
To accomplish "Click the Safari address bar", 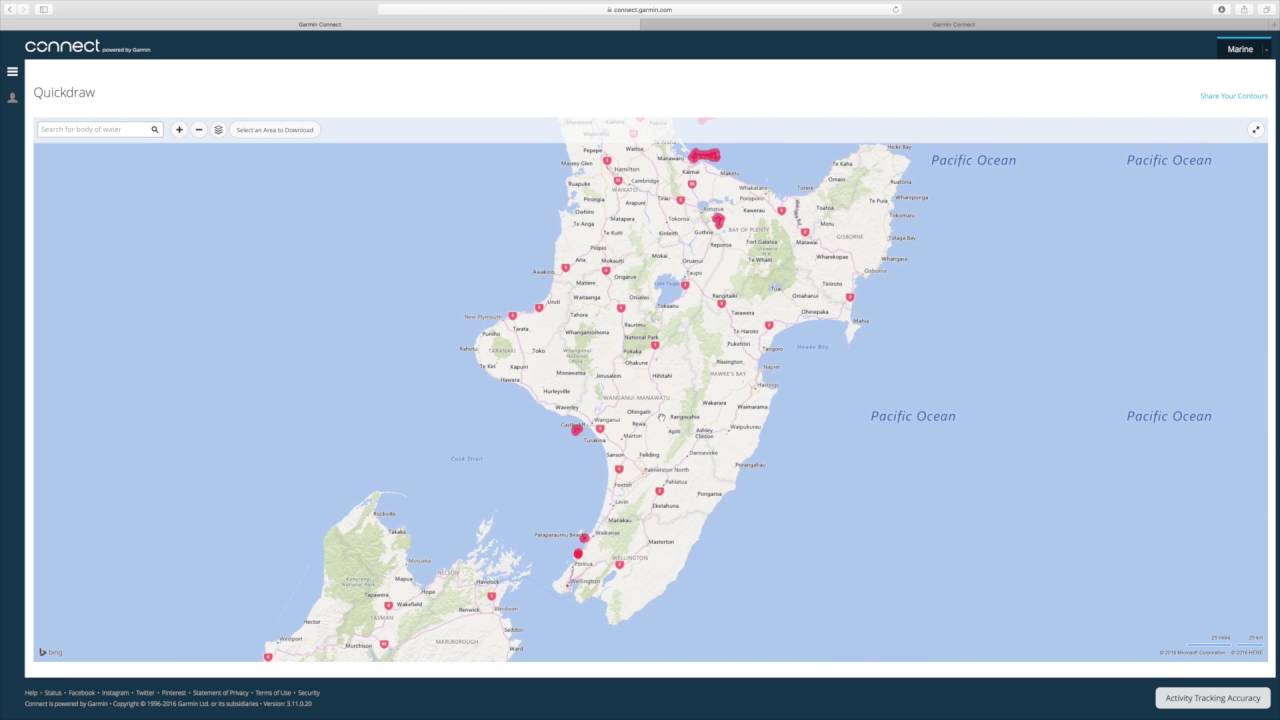I will coord(640,9).
